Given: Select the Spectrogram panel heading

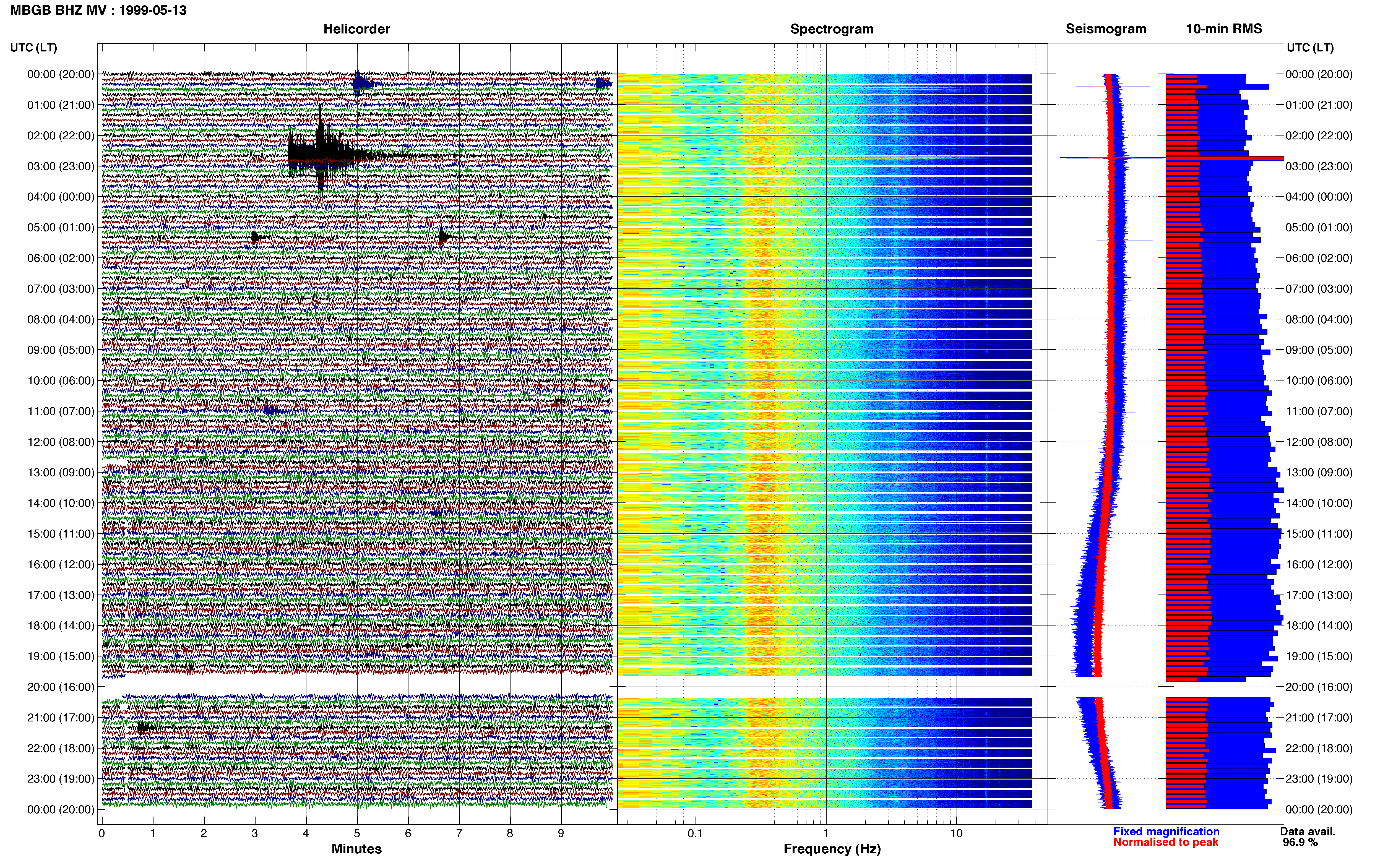Looking at the screenshot, I should [x=832, y=29].
